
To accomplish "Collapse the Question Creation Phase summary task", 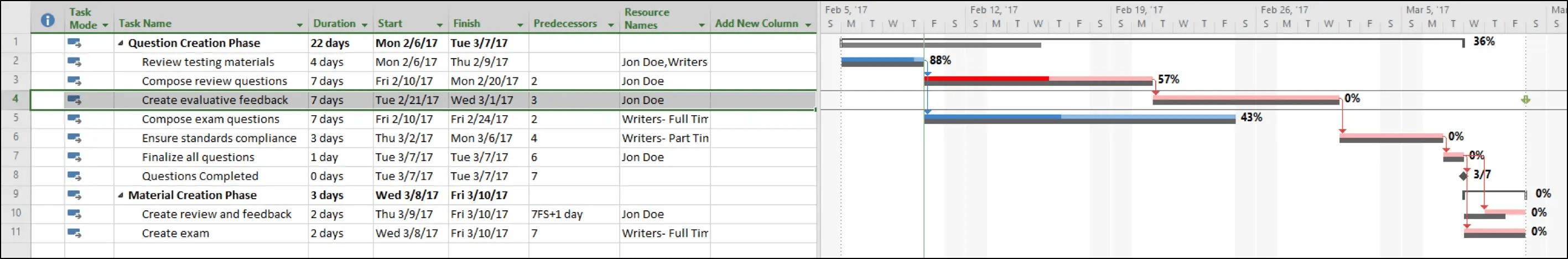I will coord(121,43).
